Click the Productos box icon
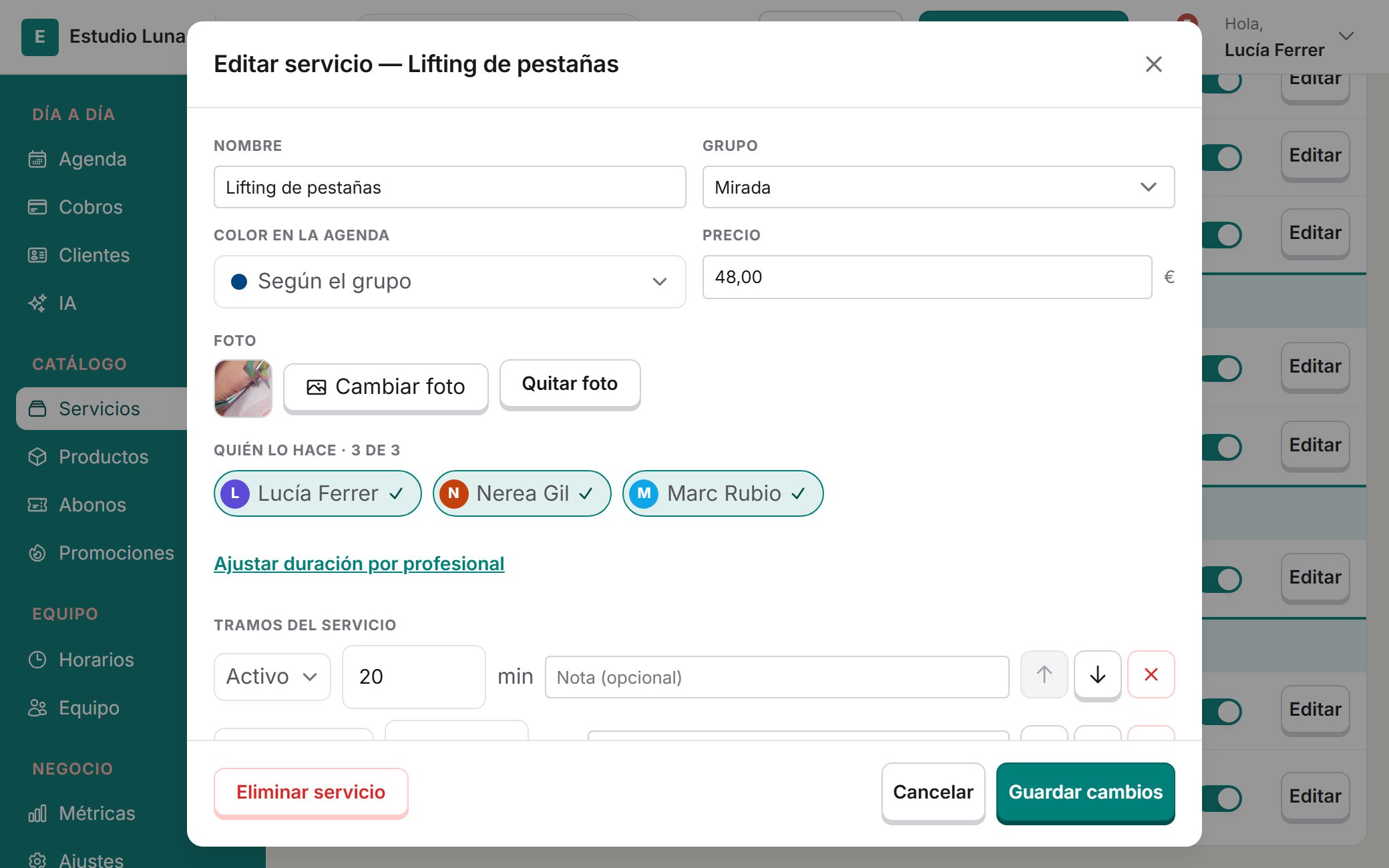Viewport: 1389px width, 868px height. pyautogui.click(x=37, y=457)
